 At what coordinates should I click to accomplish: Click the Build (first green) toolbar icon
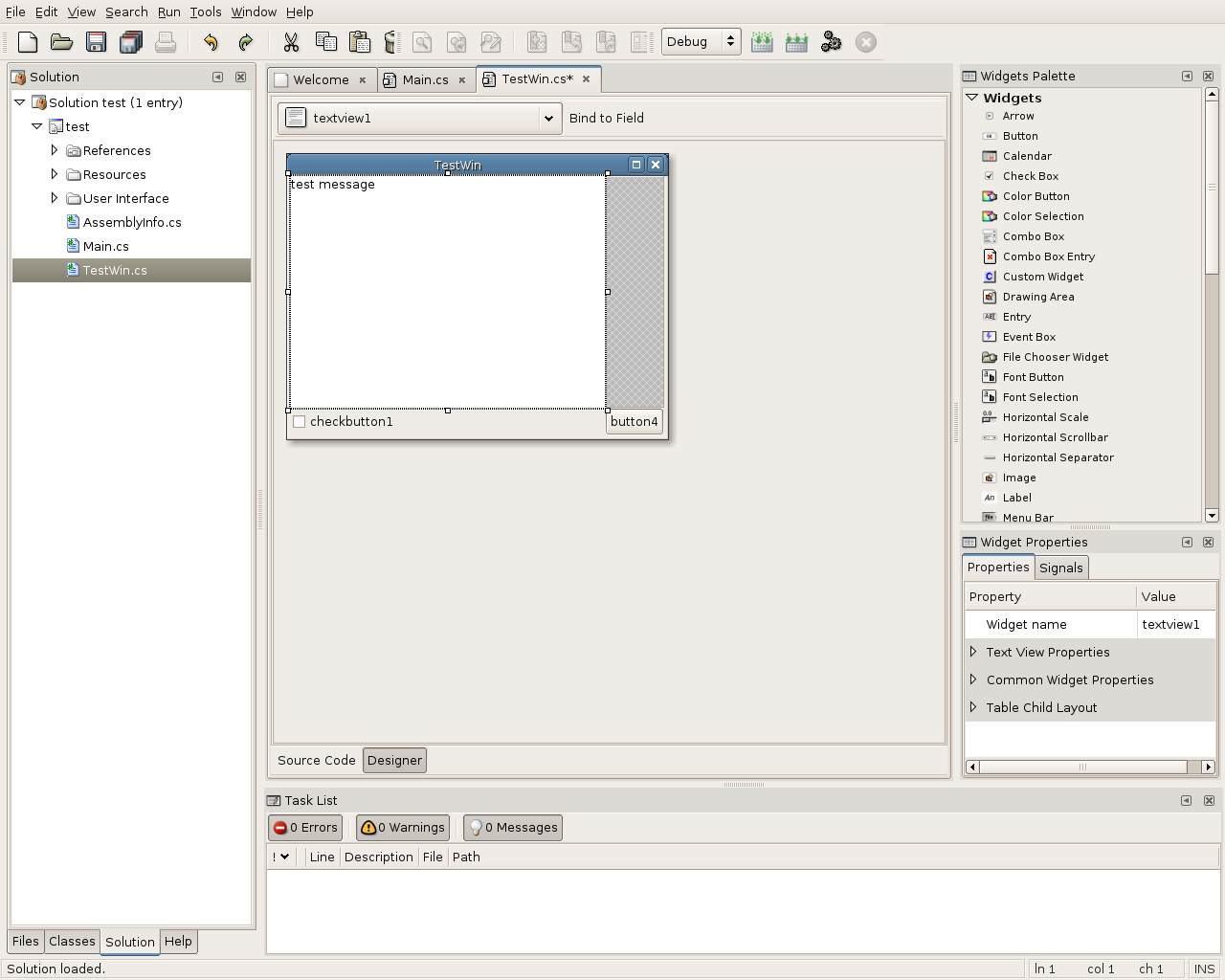(x=762, y=42)
